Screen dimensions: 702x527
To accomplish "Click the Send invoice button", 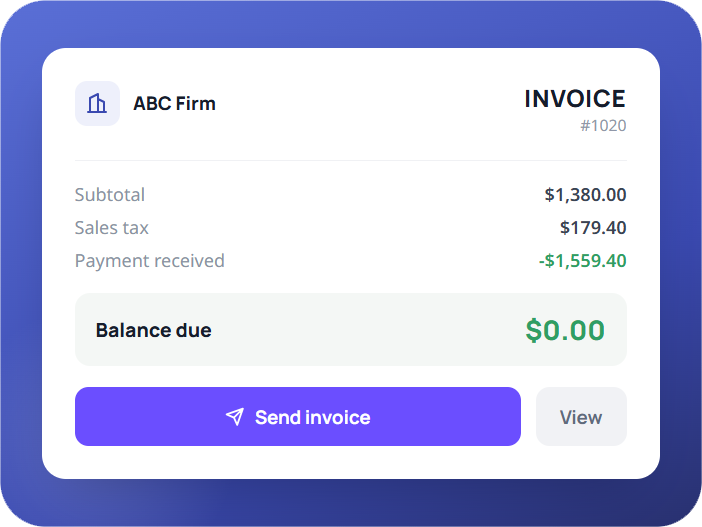I will click(298, 416).
